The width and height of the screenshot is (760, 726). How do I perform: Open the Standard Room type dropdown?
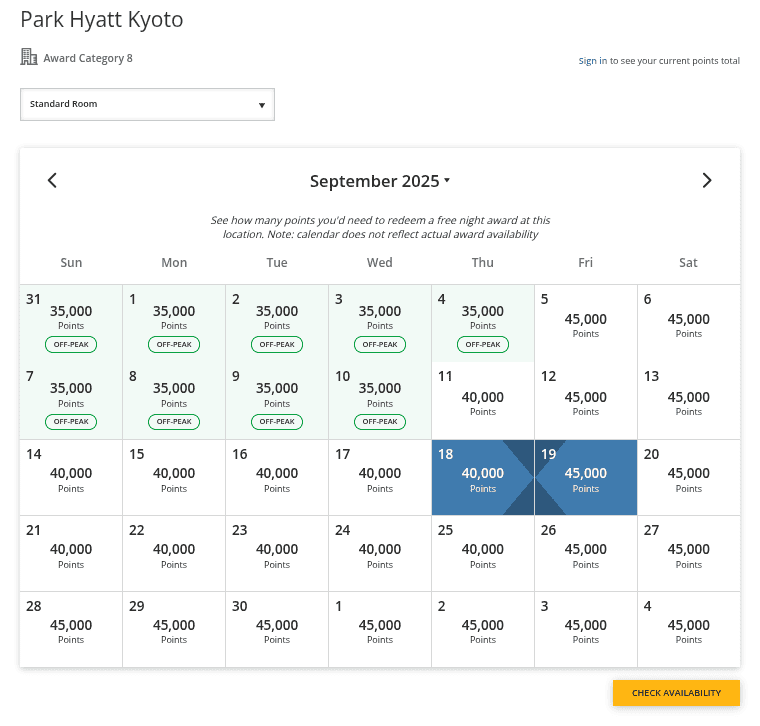tap(147, 104)
